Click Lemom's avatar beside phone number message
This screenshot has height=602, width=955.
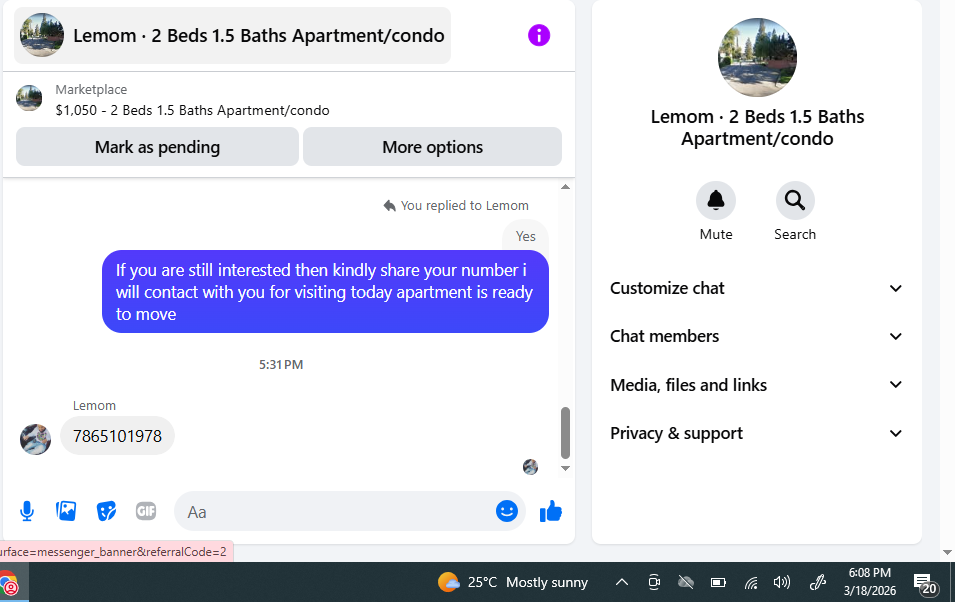pyautogui.click(x=35, y=439)
